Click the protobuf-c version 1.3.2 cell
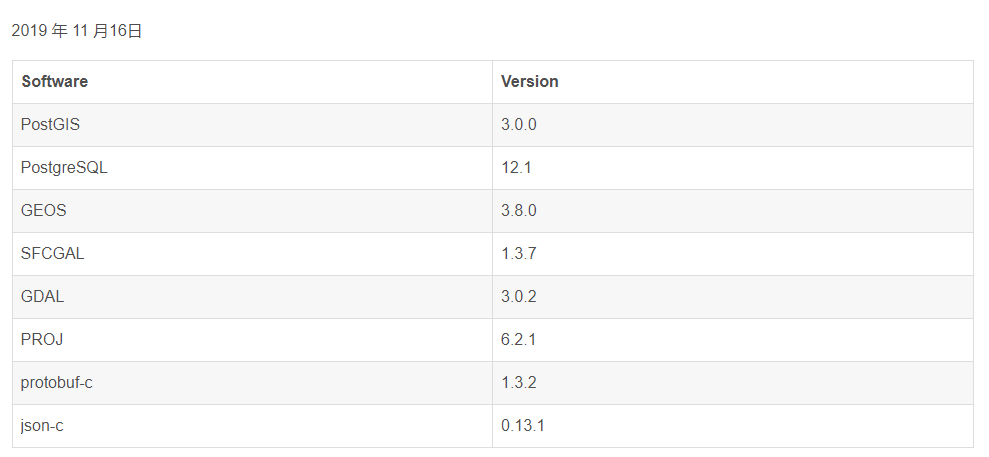This screenshot has height=457, width=989. pos(519,383)
